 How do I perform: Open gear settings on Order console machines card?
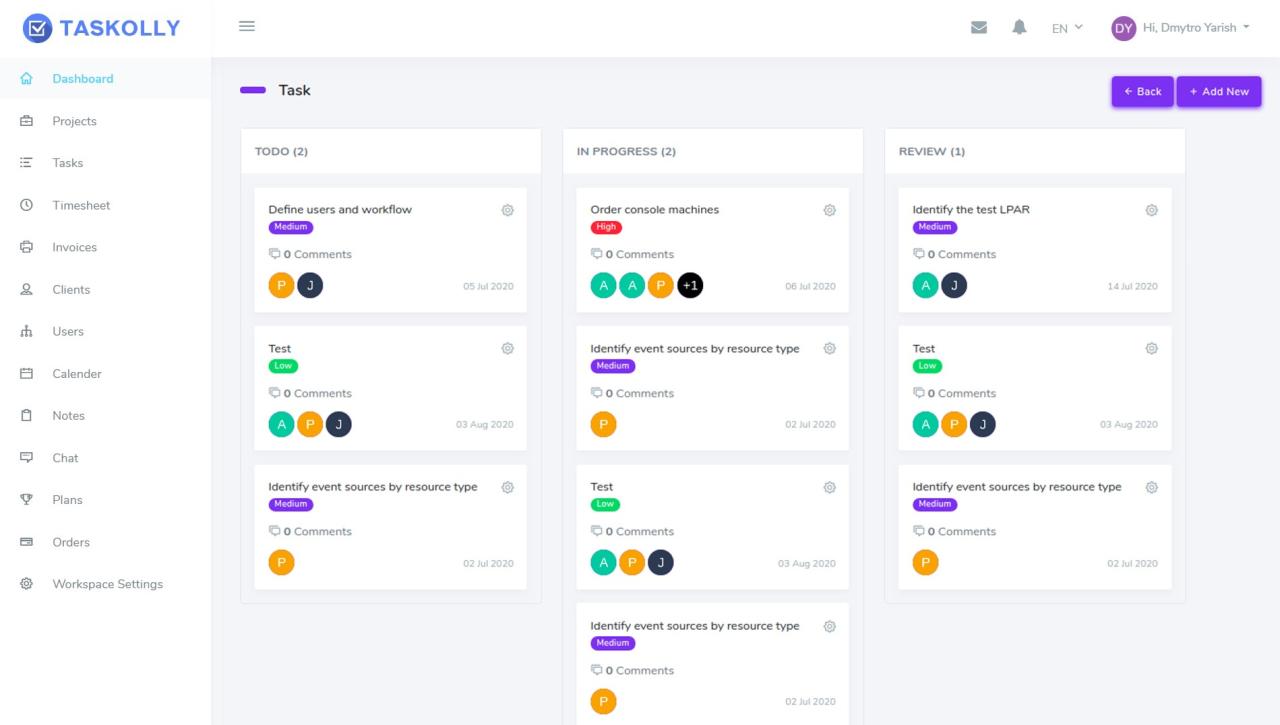point(829,210)
